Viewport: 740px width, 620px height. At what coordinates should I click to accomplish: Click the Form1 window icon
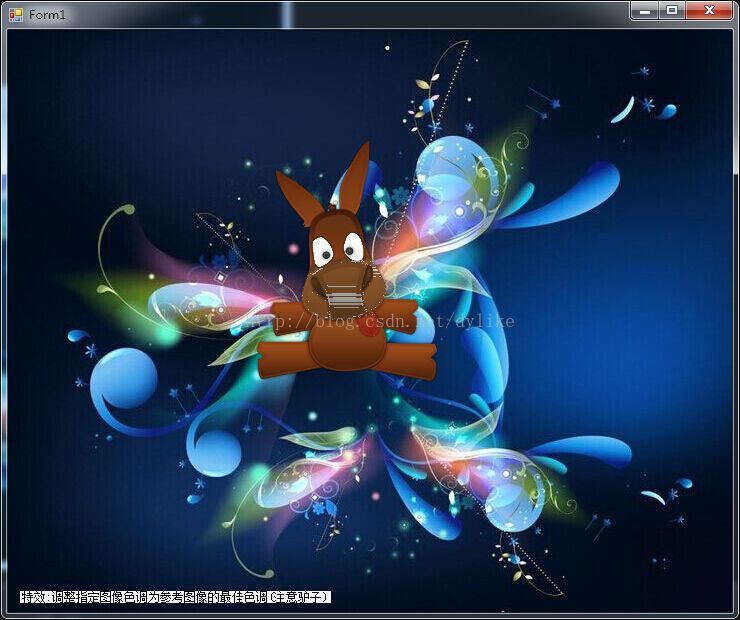pos(16,15)
